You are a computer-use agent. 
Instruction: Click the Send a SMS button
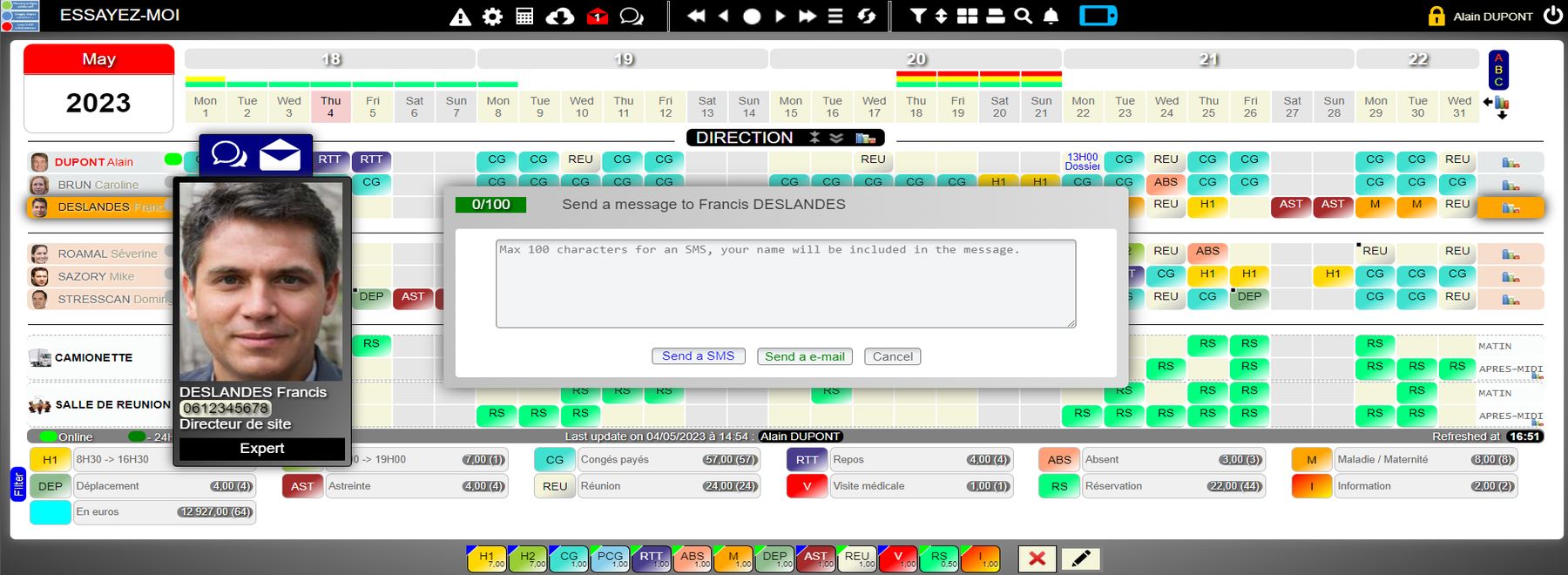coord(699,356)
